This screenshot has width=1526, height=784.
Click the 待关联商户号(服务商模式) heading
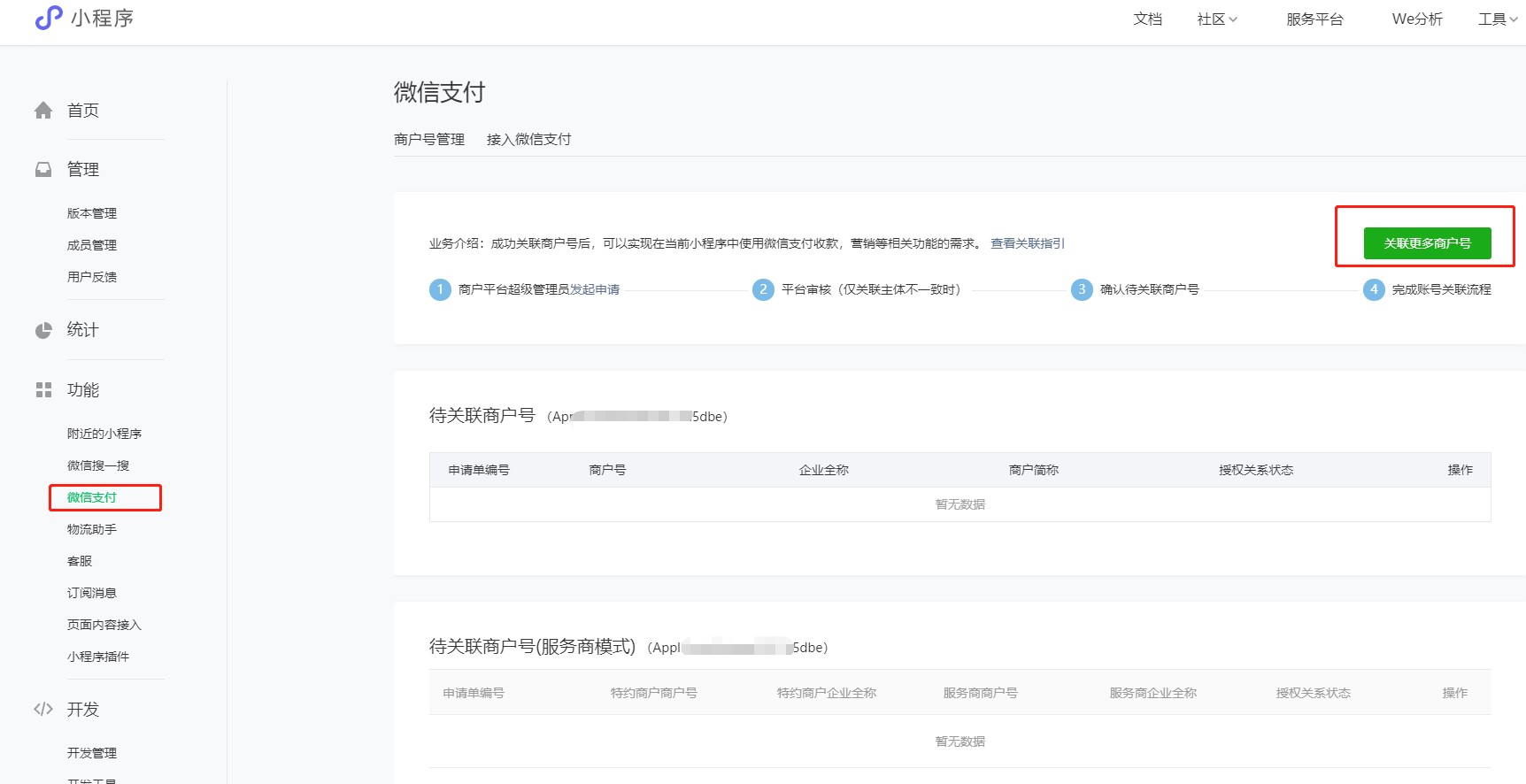pyautogui.click(x=533, y=647)
